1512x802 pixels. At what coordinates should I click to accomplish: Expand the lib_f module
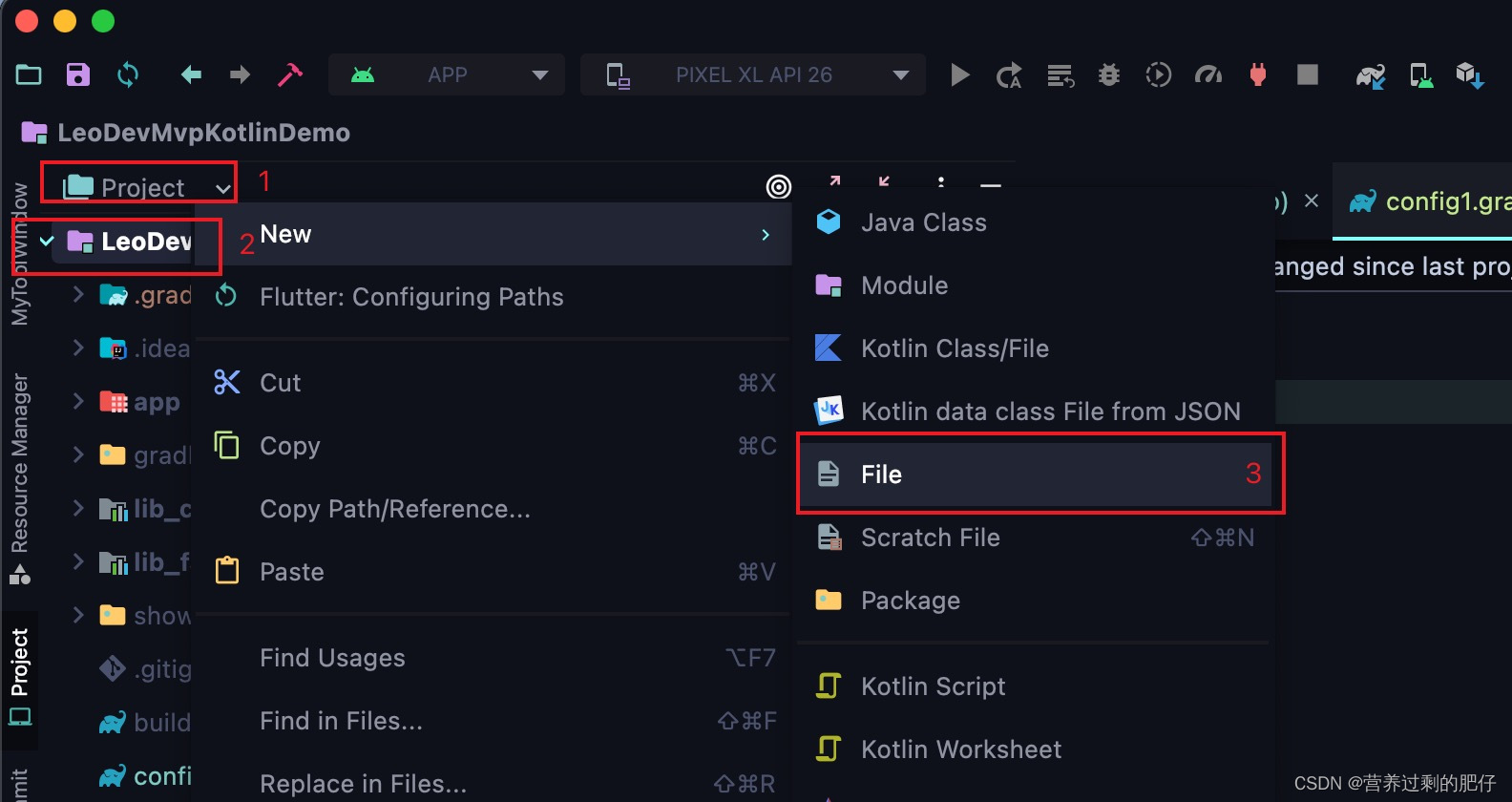[x=78, y=562]
